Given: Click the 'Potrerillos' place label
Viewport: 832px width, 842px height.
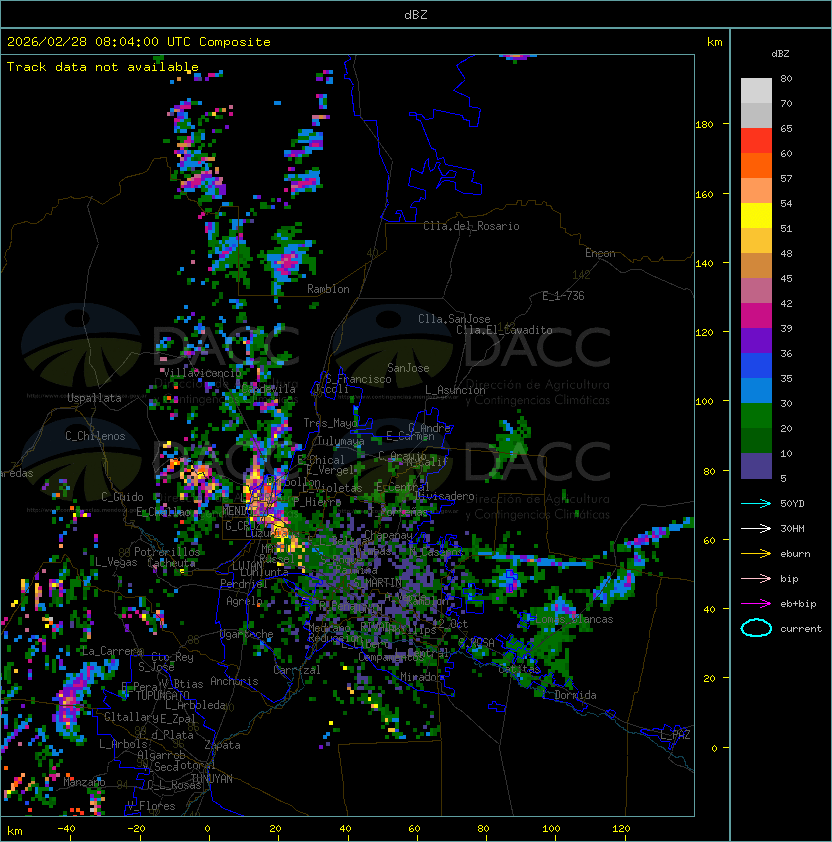Looking at the screenshot, I should (167, 552).
